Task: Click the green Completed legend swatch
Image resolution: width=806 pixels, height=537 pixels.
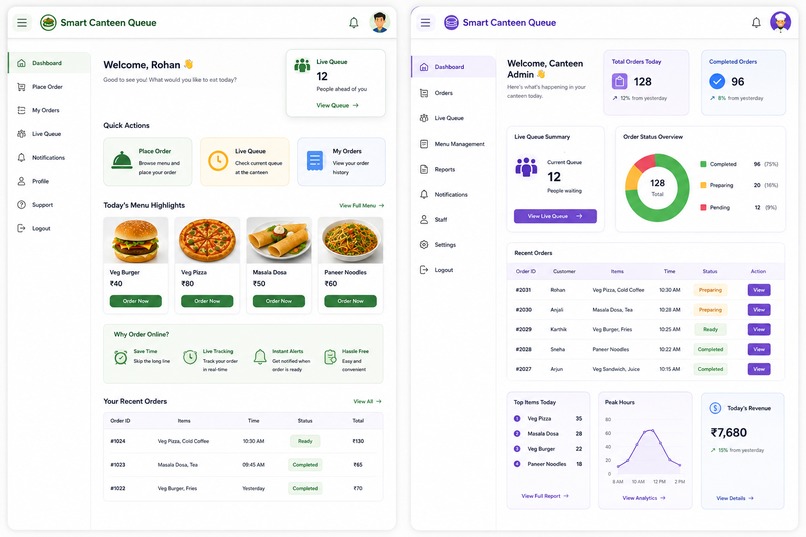Action: pyautogui.click(x=703, y=164)
